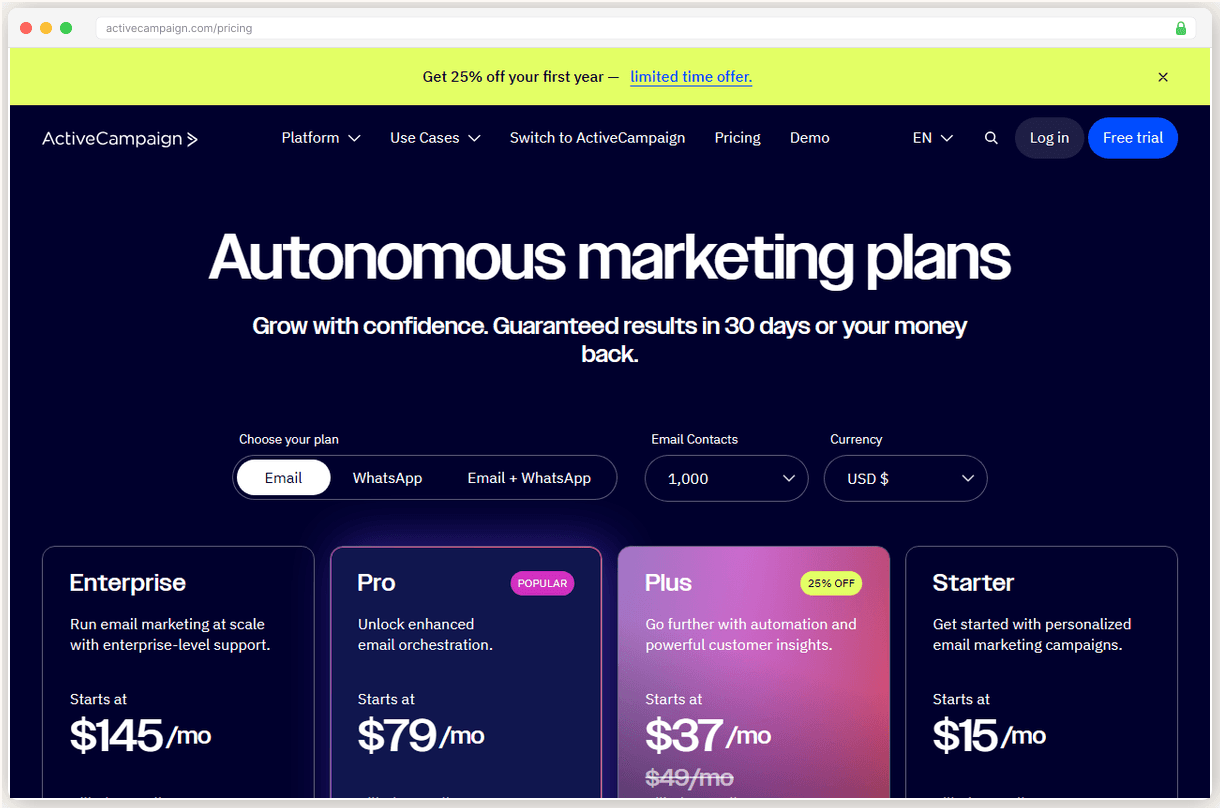
Task: Select the WhatsApp plan option
Action: point(387,478)
